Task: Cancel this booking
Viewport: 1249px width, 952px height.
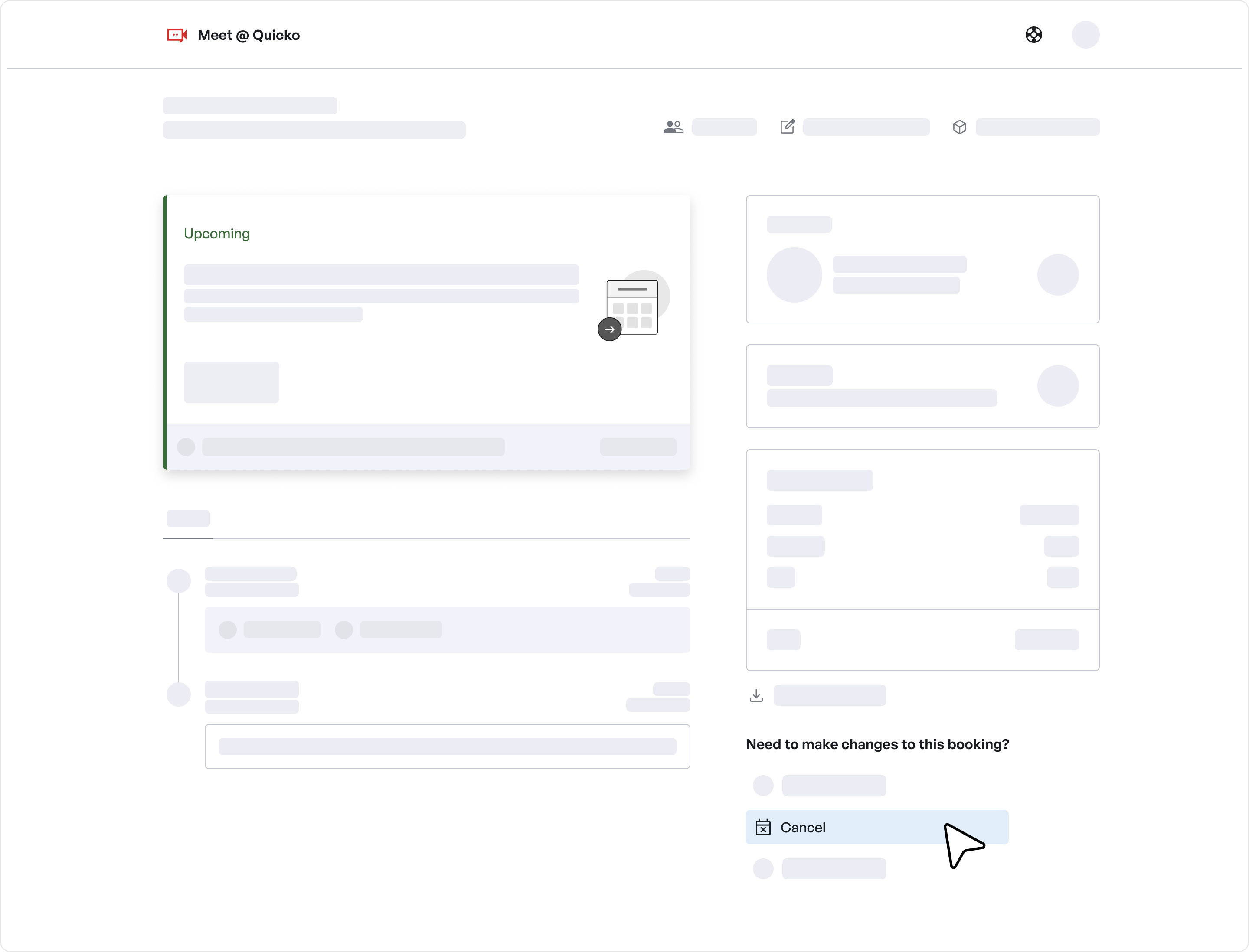Action: (x=876, y=827)
